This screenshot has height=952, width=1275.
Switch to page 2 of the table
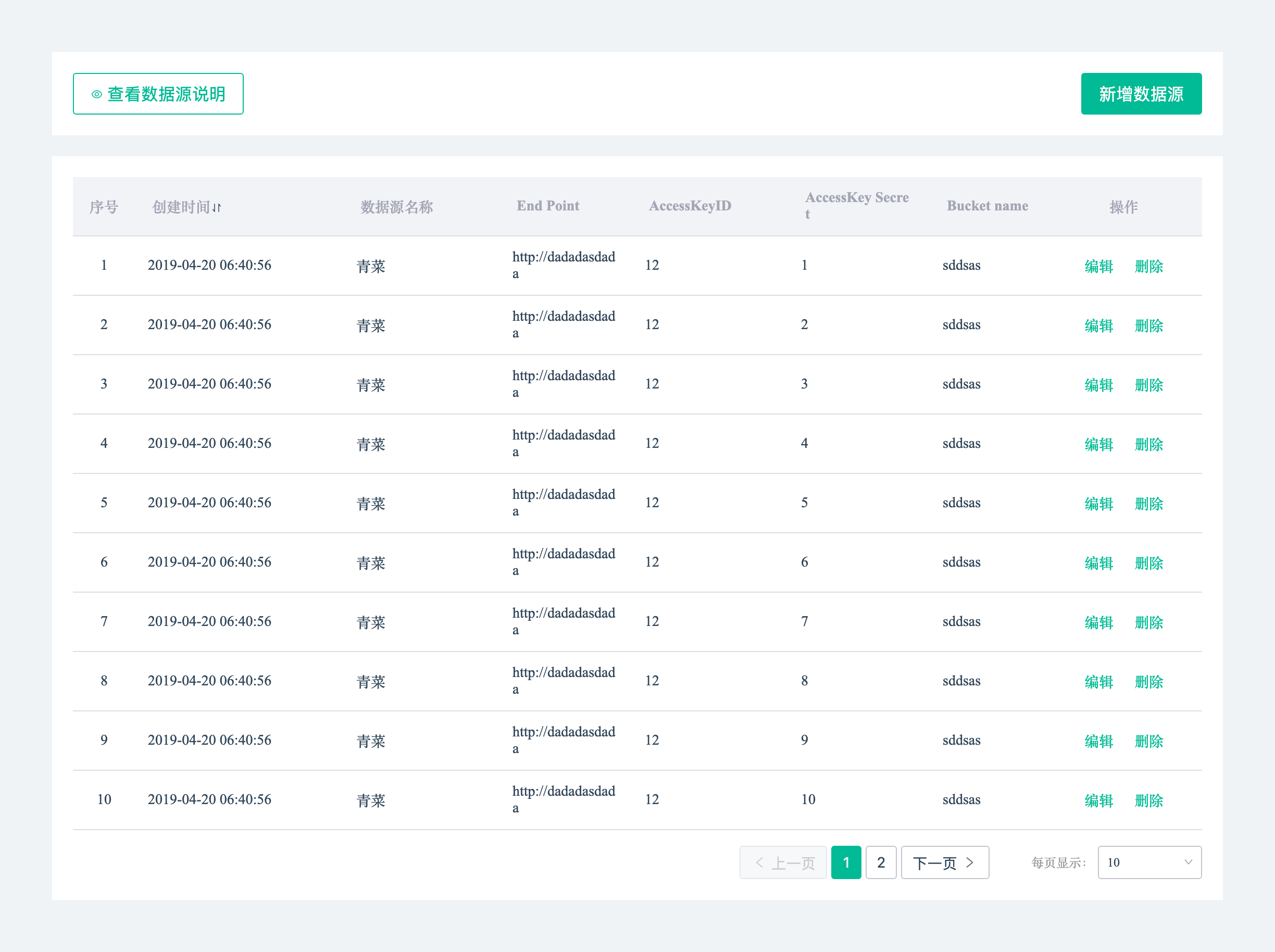click(881, 862)
